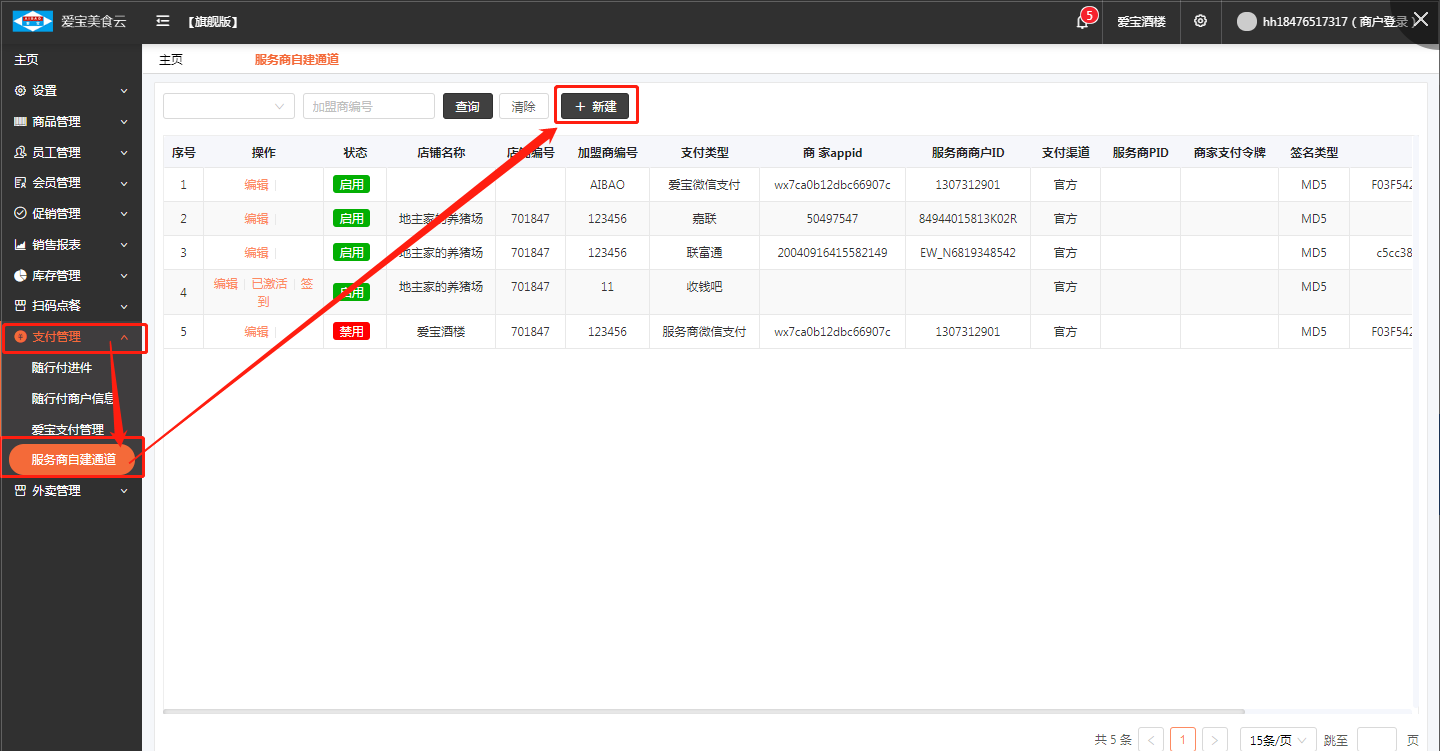The width and height of the screenshot is (1440, 751).
Task: Open the 15条/页 page size dropdown
Action: click(x=1277, y=740)
